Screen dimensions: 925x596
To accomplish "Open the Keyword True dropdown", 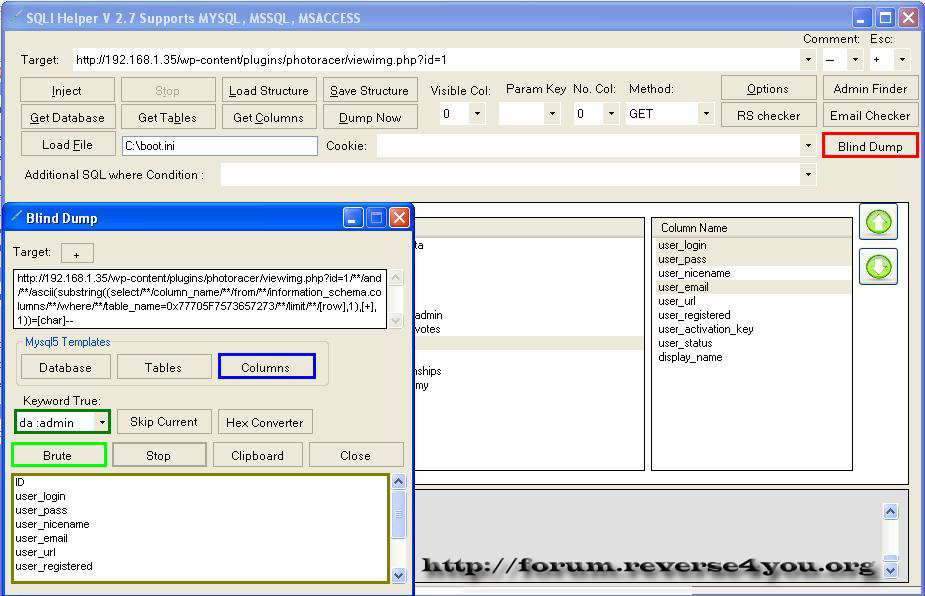I will pos(102,422).
